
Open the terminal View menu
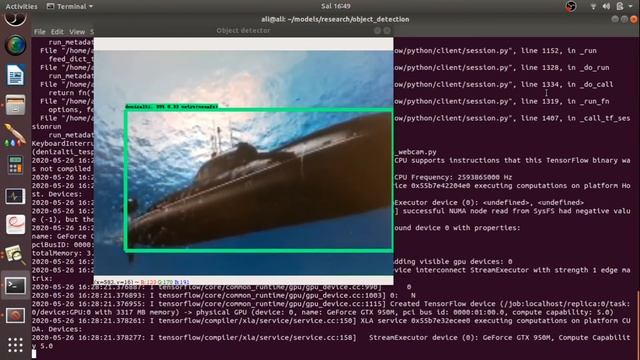point(77,31)
